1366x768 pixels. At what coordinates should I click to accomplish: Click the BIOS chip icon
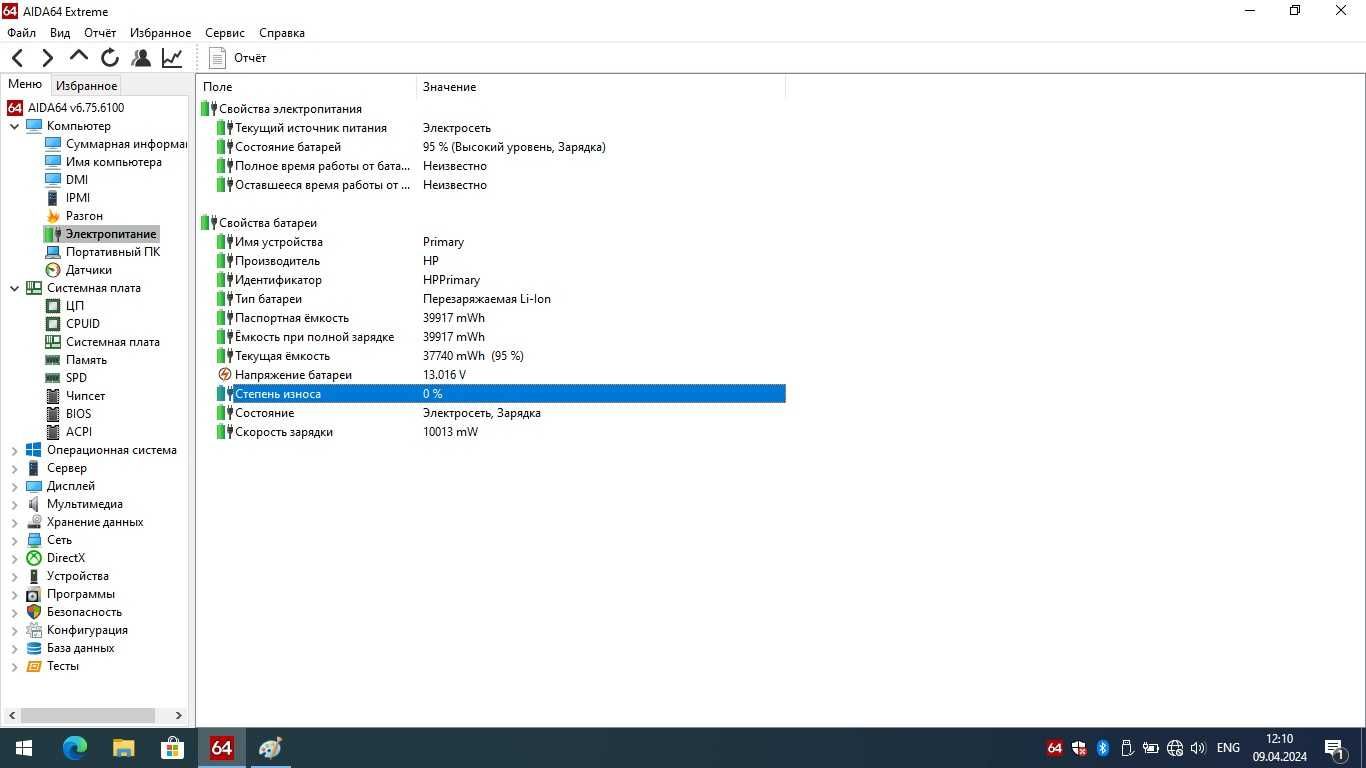coord(53,414)
